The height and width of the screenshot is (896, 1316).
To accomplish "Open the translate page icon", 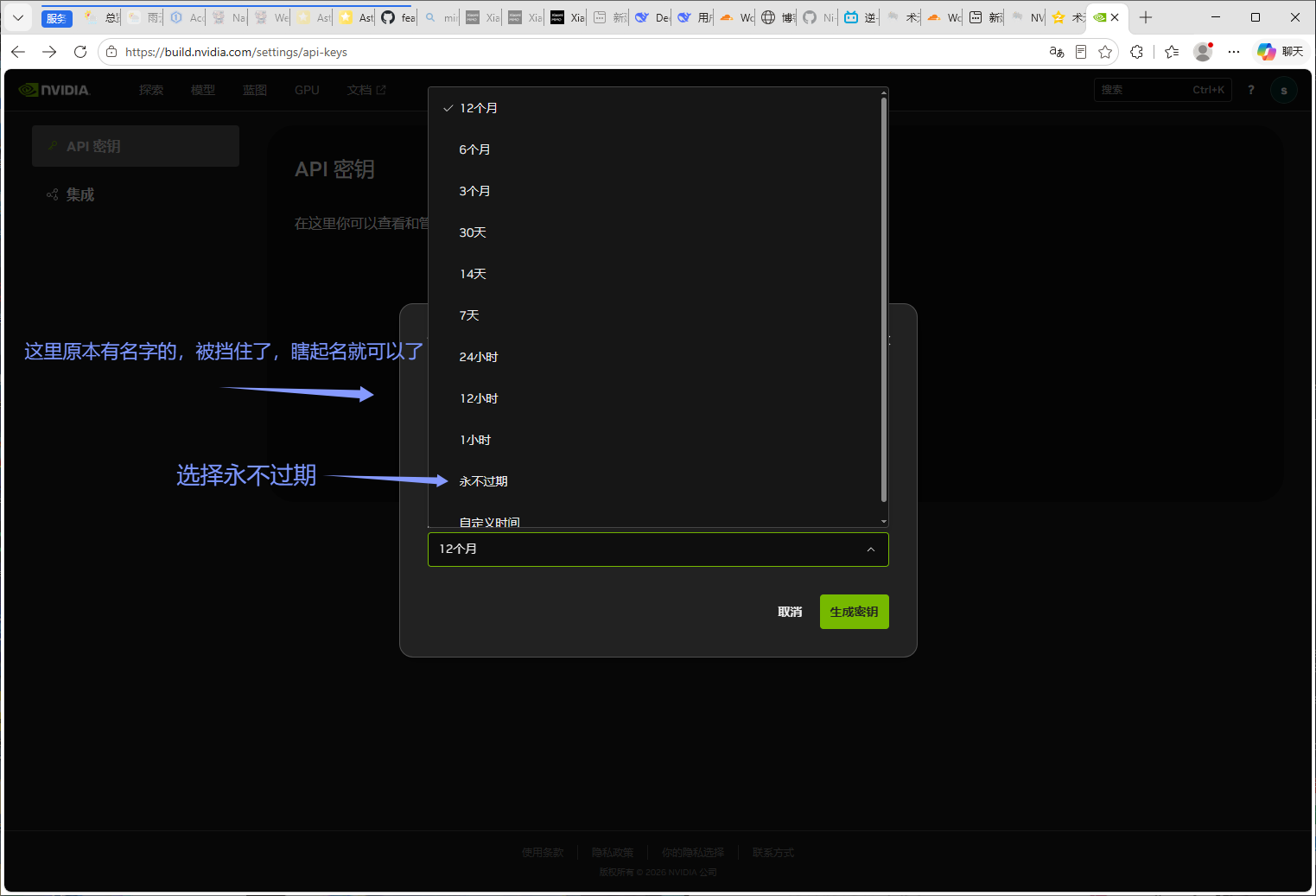I will click(1056, 52).
